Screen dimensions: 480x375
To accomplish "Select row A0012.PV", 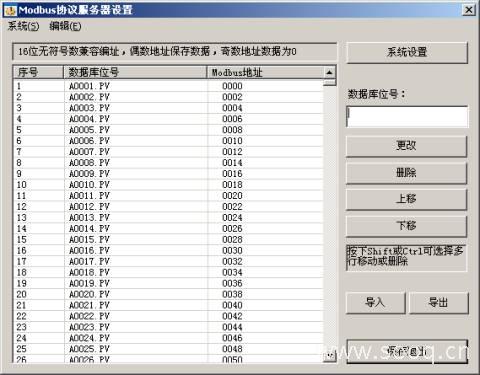I will 168,207.
